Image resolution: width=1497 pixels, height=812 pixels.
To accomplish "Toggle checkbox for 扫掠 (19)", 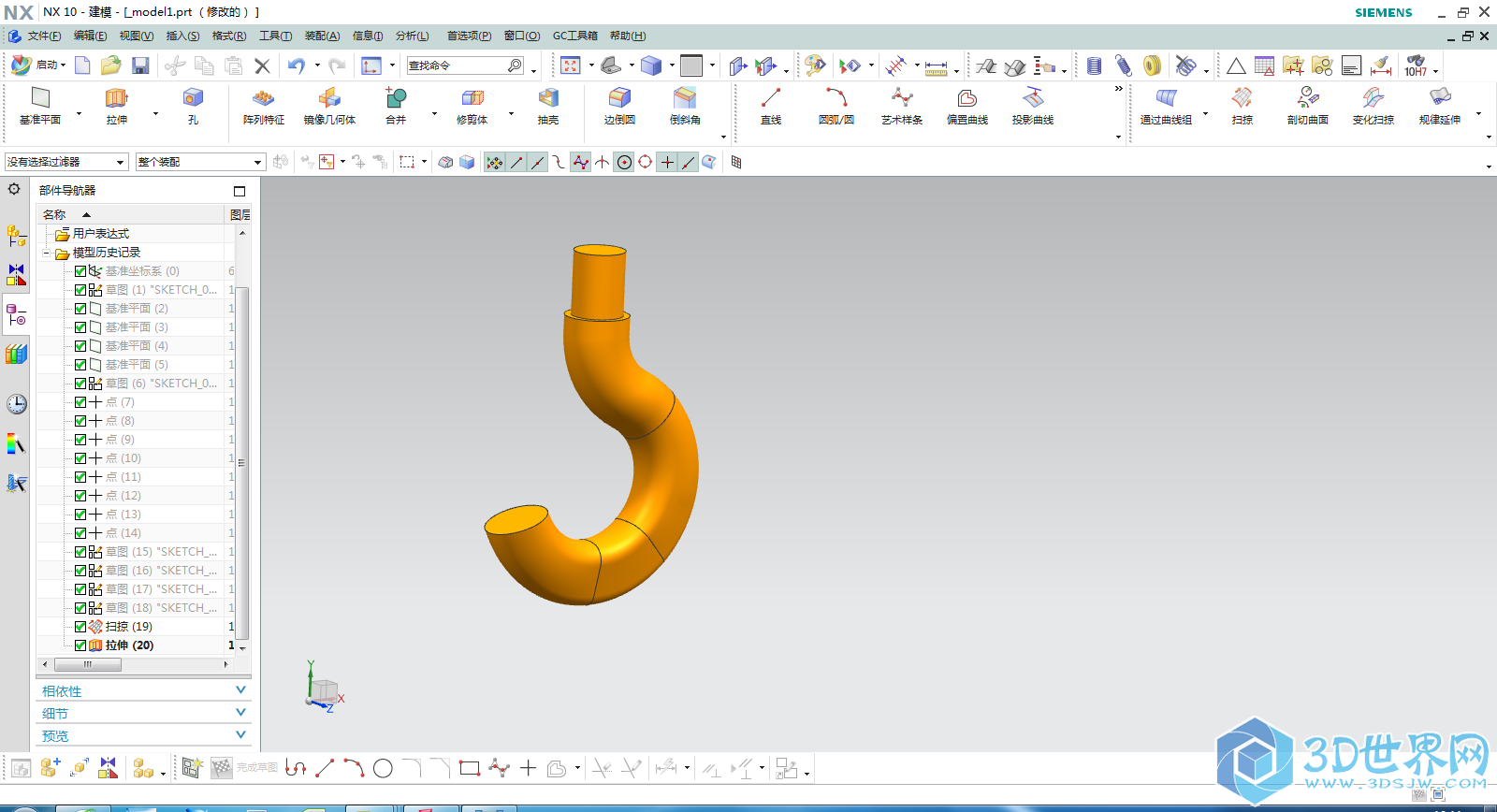I will pyautogui.click(x=80, y=627).
